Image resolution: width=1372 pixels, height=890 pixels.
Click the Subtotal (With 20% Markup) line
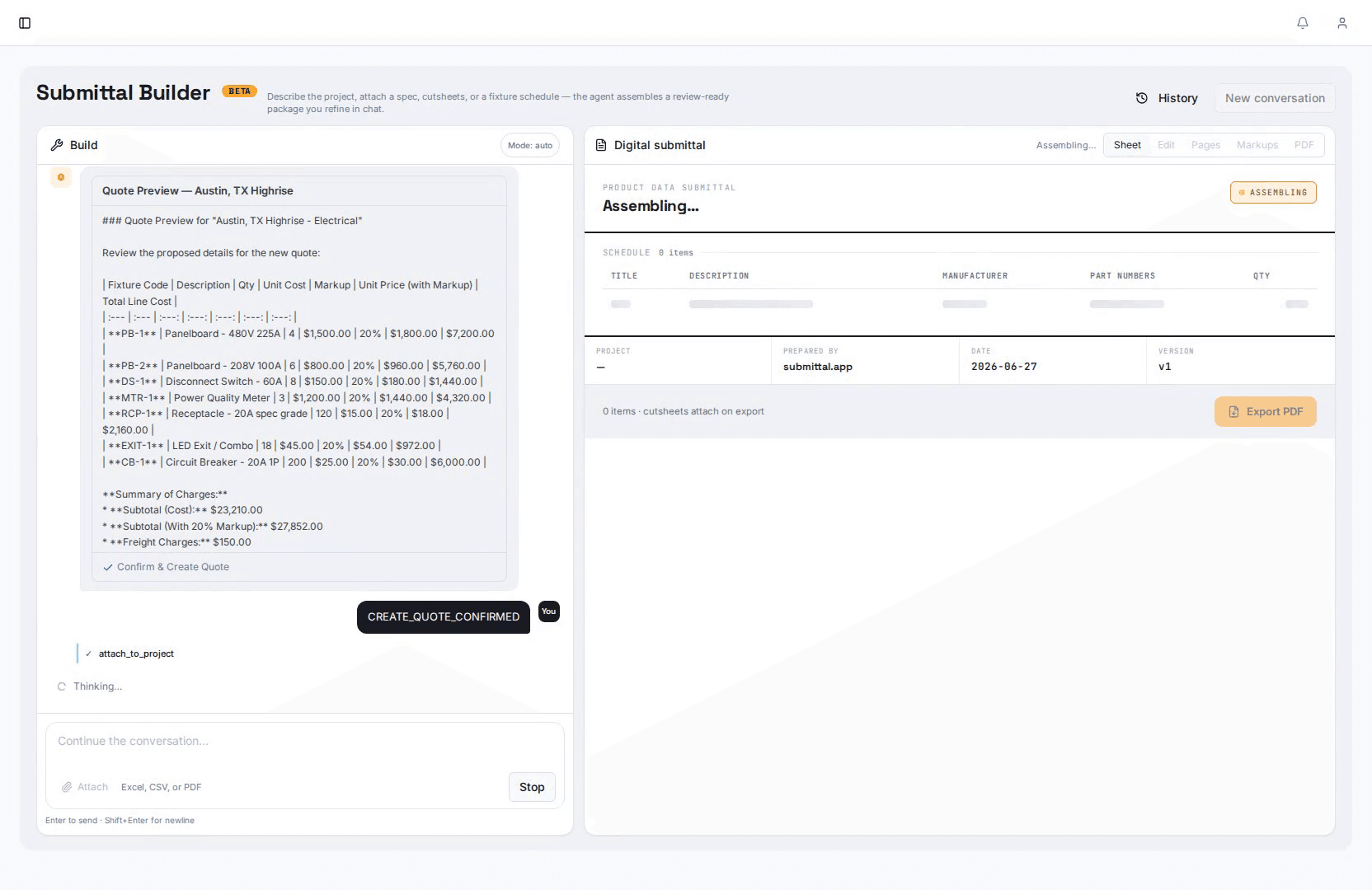[213, 527]
